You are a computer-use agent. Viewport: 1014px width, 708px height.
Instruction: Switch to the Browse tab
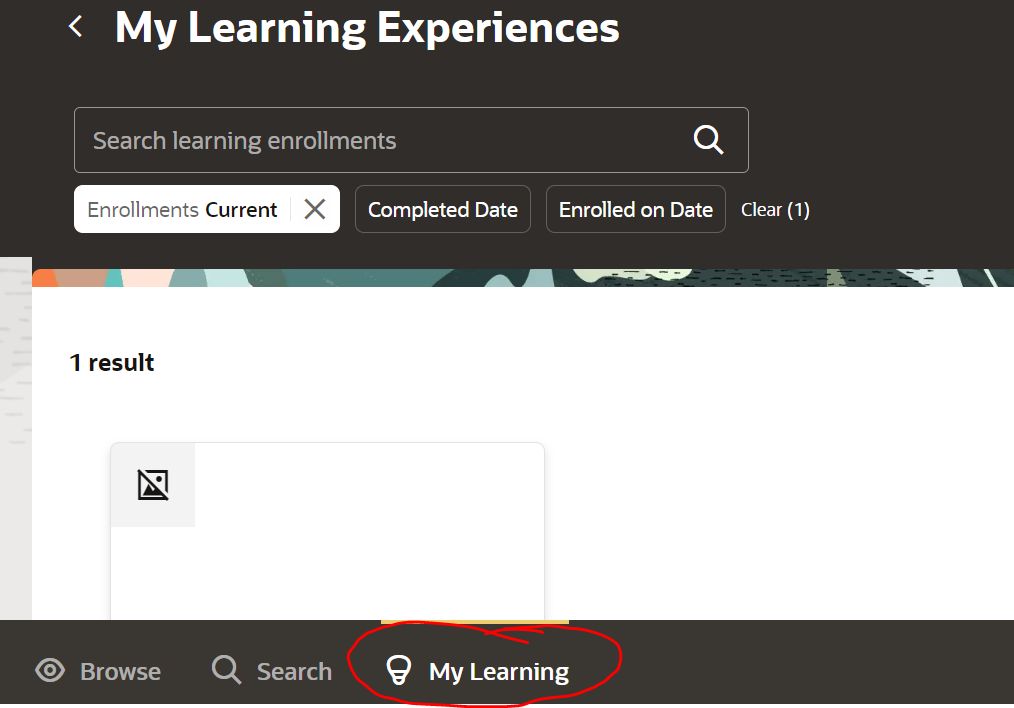click(x=97, y=670)
